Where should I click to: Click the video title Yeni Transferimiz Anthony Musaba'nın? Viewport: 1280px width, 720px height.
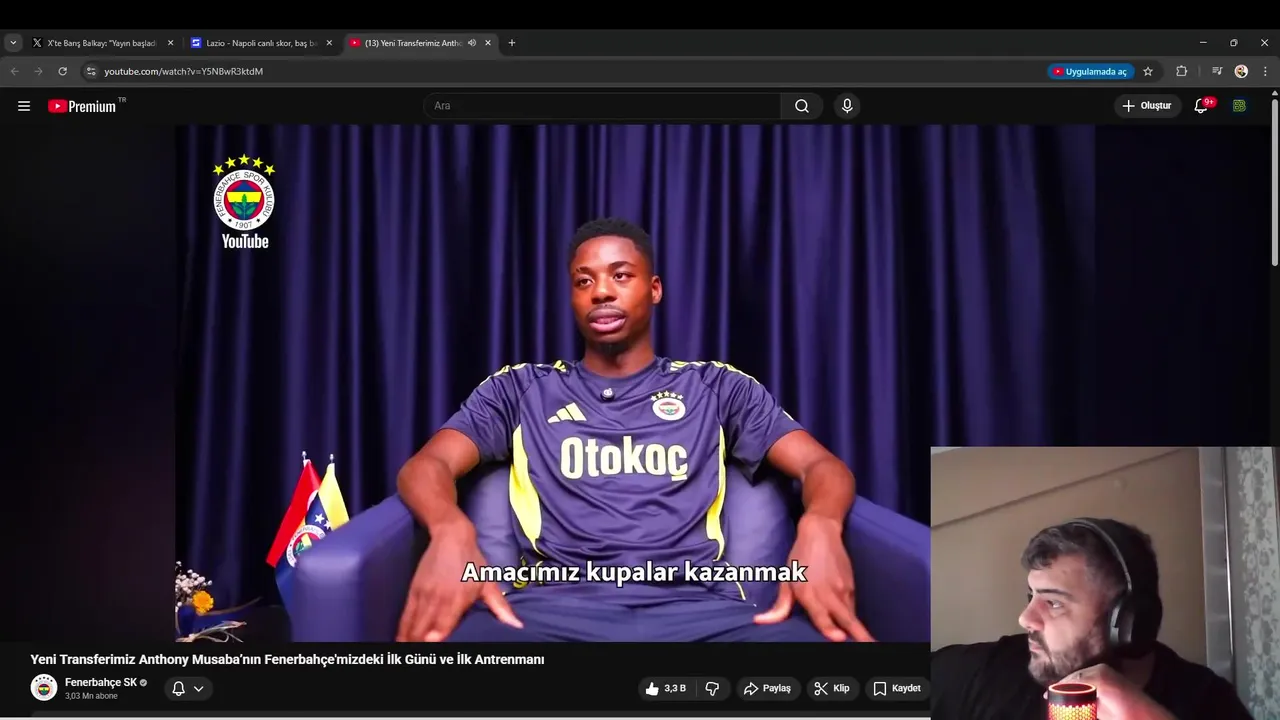click(x=287, y=660)
